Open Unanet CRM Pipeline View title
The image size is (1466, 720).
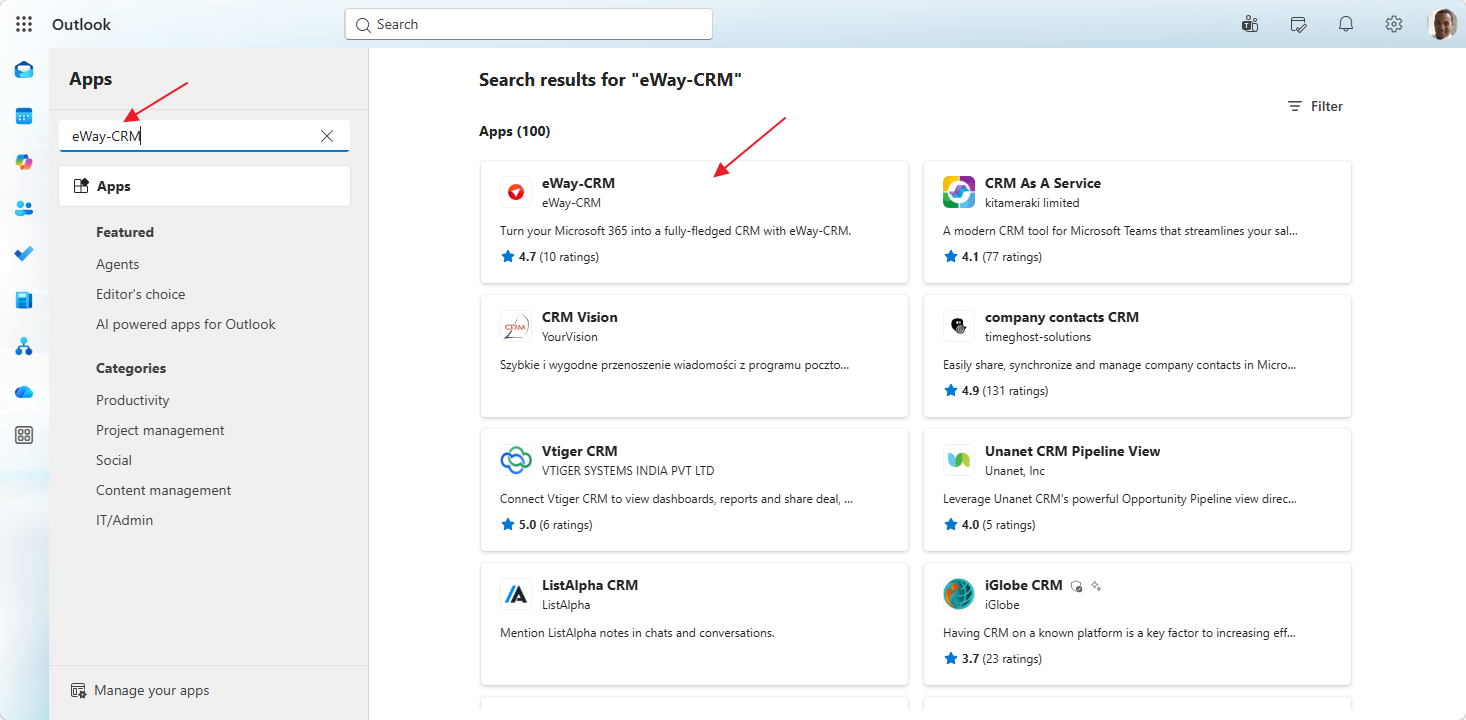click(1073, 451)
